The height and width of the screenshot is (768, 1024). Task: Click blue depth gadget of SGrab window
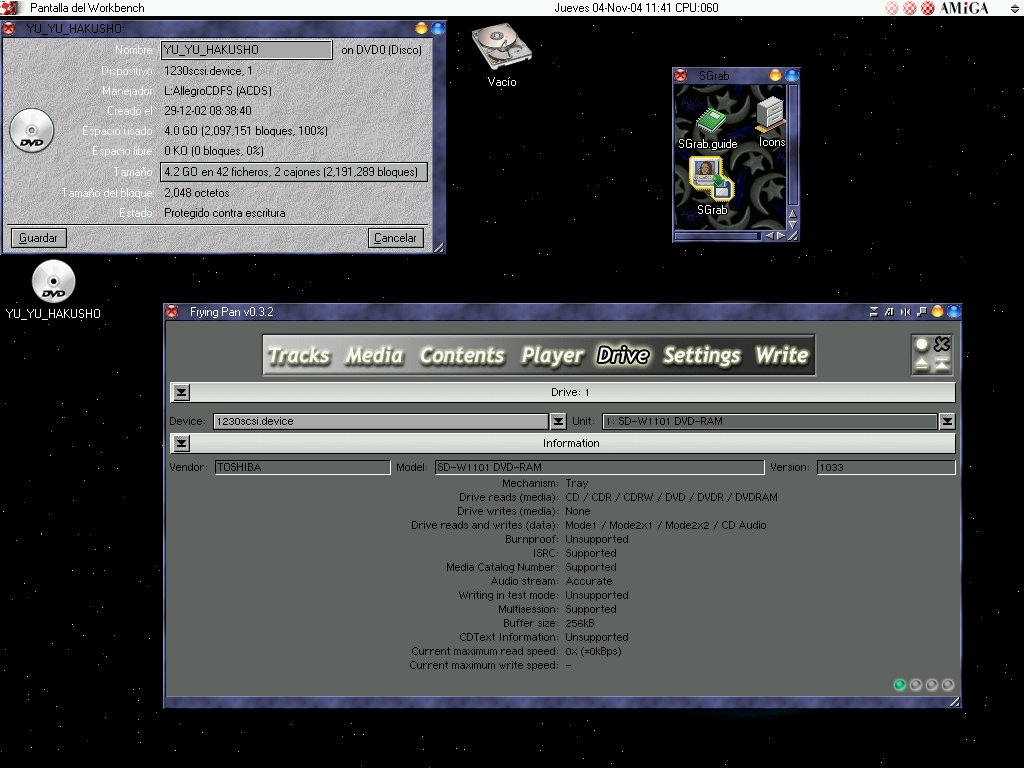(x=792, y=75)
